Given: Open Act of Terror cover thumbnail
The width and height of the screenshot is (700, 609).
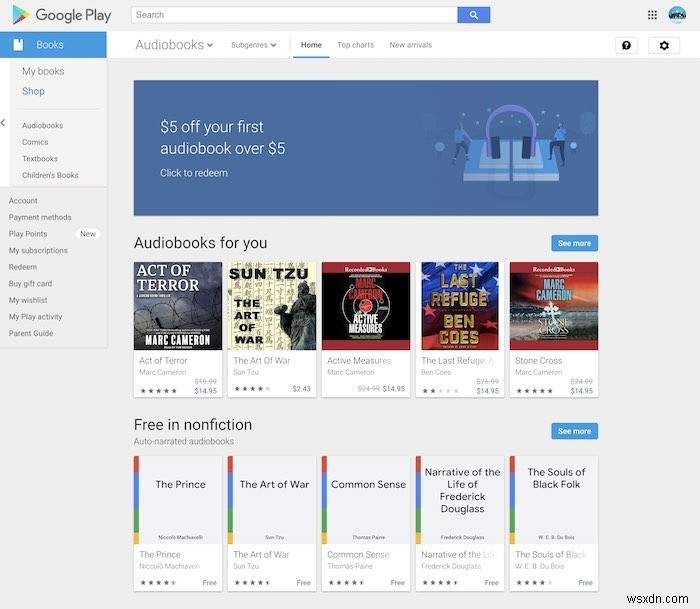Looking at the screenshot, I should pyautogui.click(x=178, y=306).
